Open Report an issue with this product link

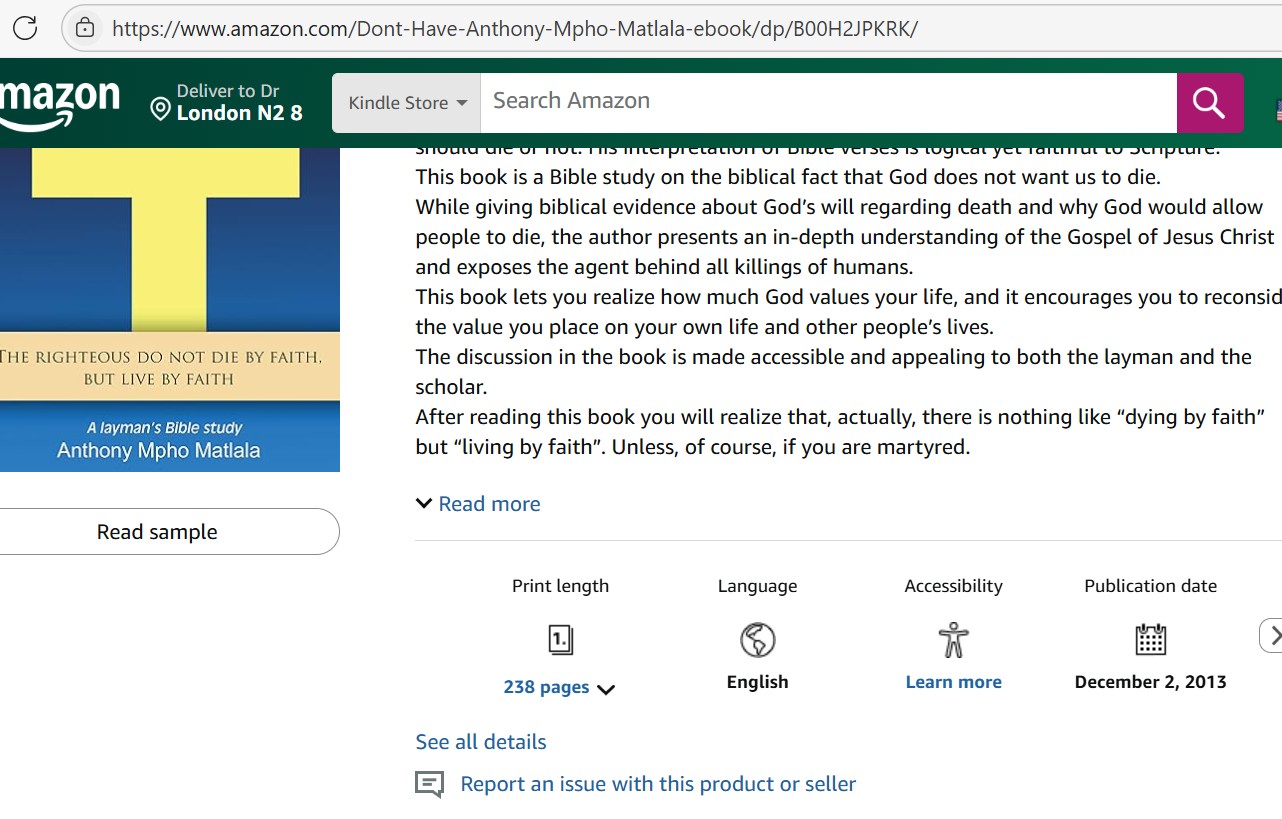tap(658, 784)
